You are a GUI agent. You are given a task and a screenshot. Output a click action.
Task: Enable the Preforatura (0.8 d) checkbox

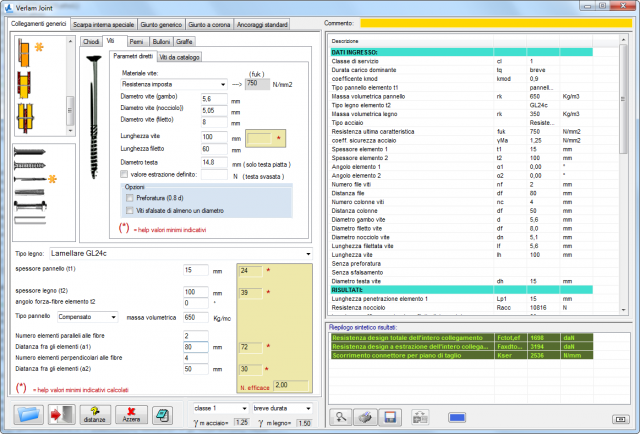pyautogui.click(x=130, y=198)
